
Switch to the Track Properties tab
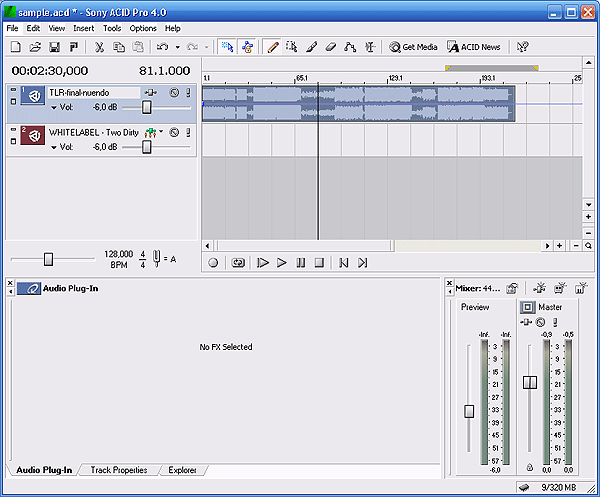click(x=118, y=470)
